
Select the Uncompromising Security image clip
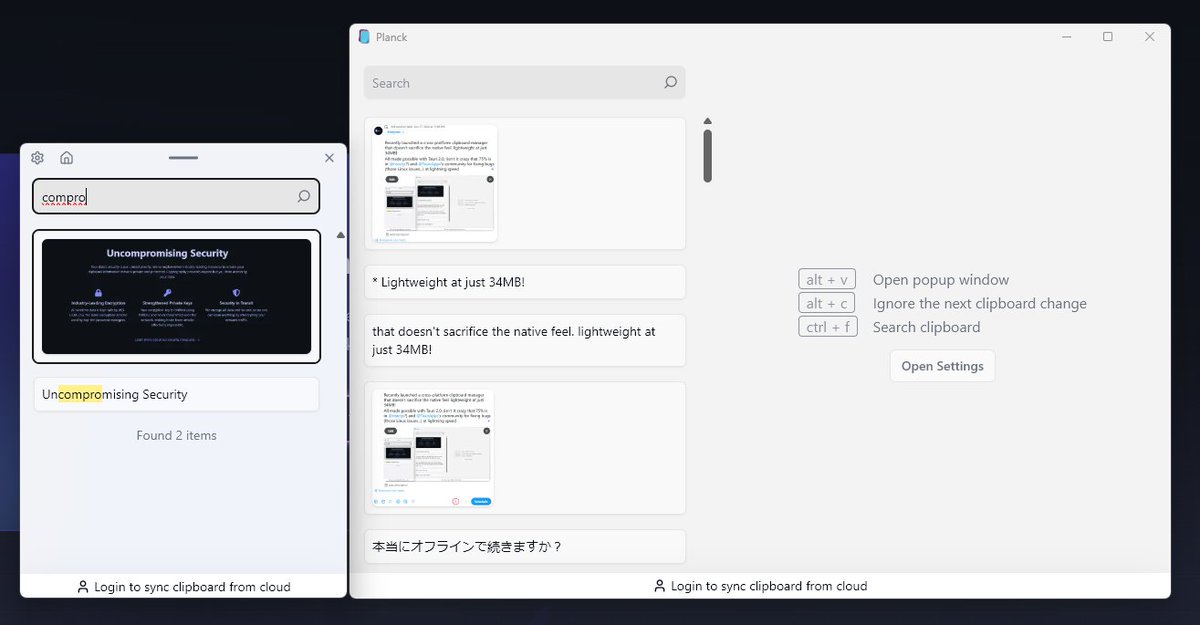point(176,297)
